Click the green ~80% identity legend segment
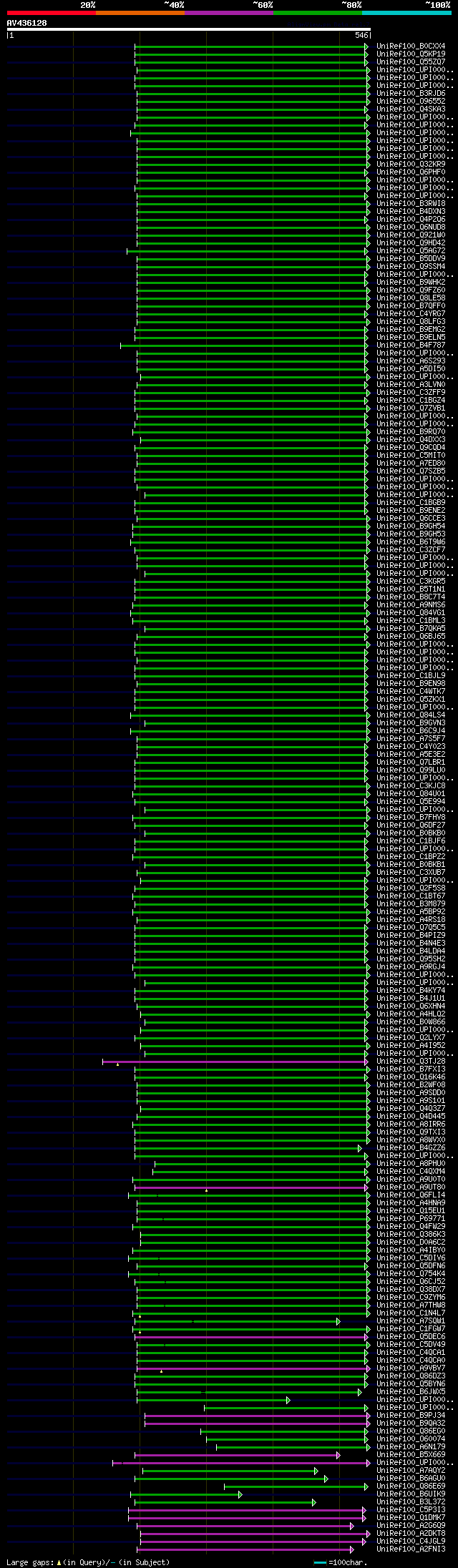Image resolution: width=458 pixels, height=1568 pixels. [318, 13]
